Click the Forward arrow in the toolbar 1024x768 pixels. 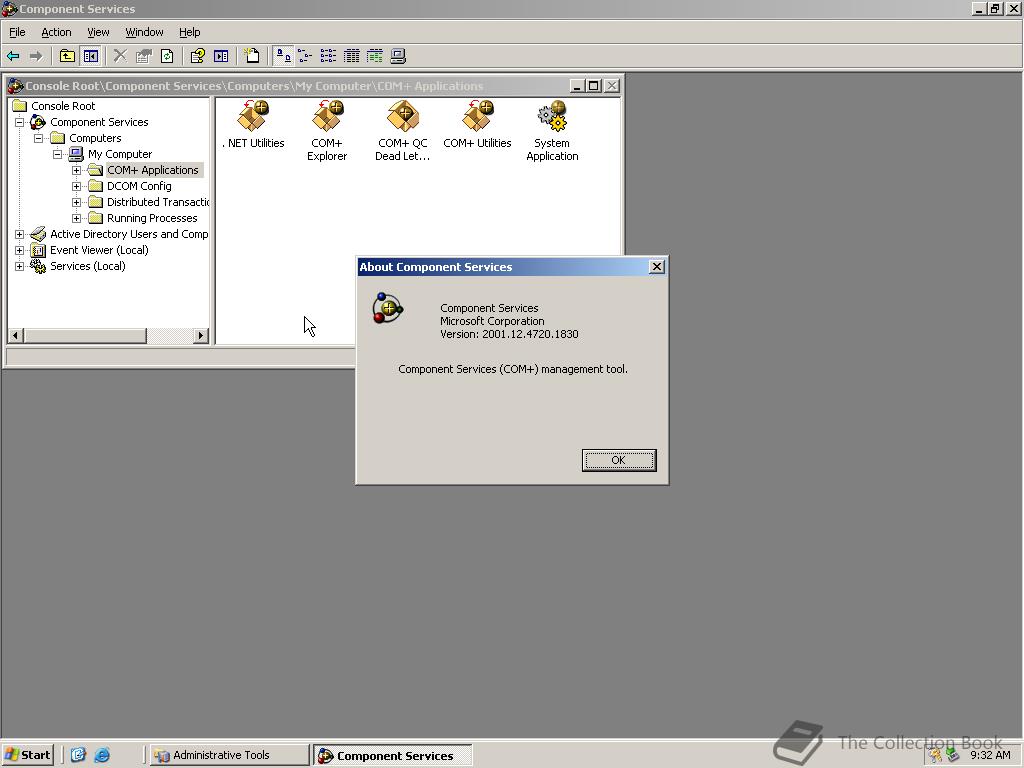[x=36, y=56]
